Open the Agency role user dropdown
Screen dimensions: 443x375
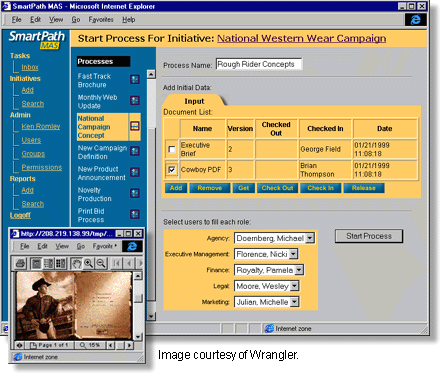[x=310, y=238]
